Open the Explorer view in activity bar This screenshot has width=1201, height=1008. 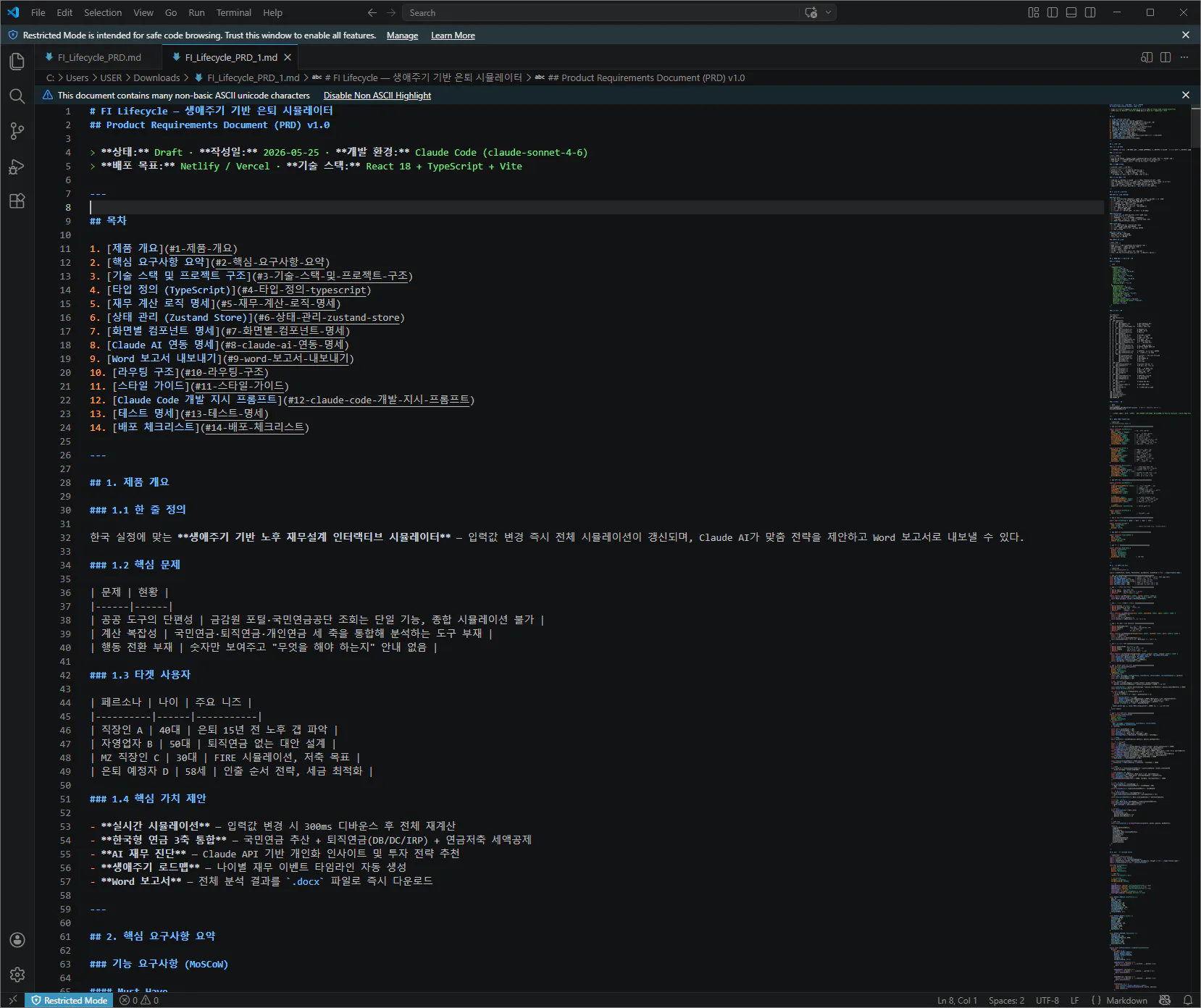[17, 62]
